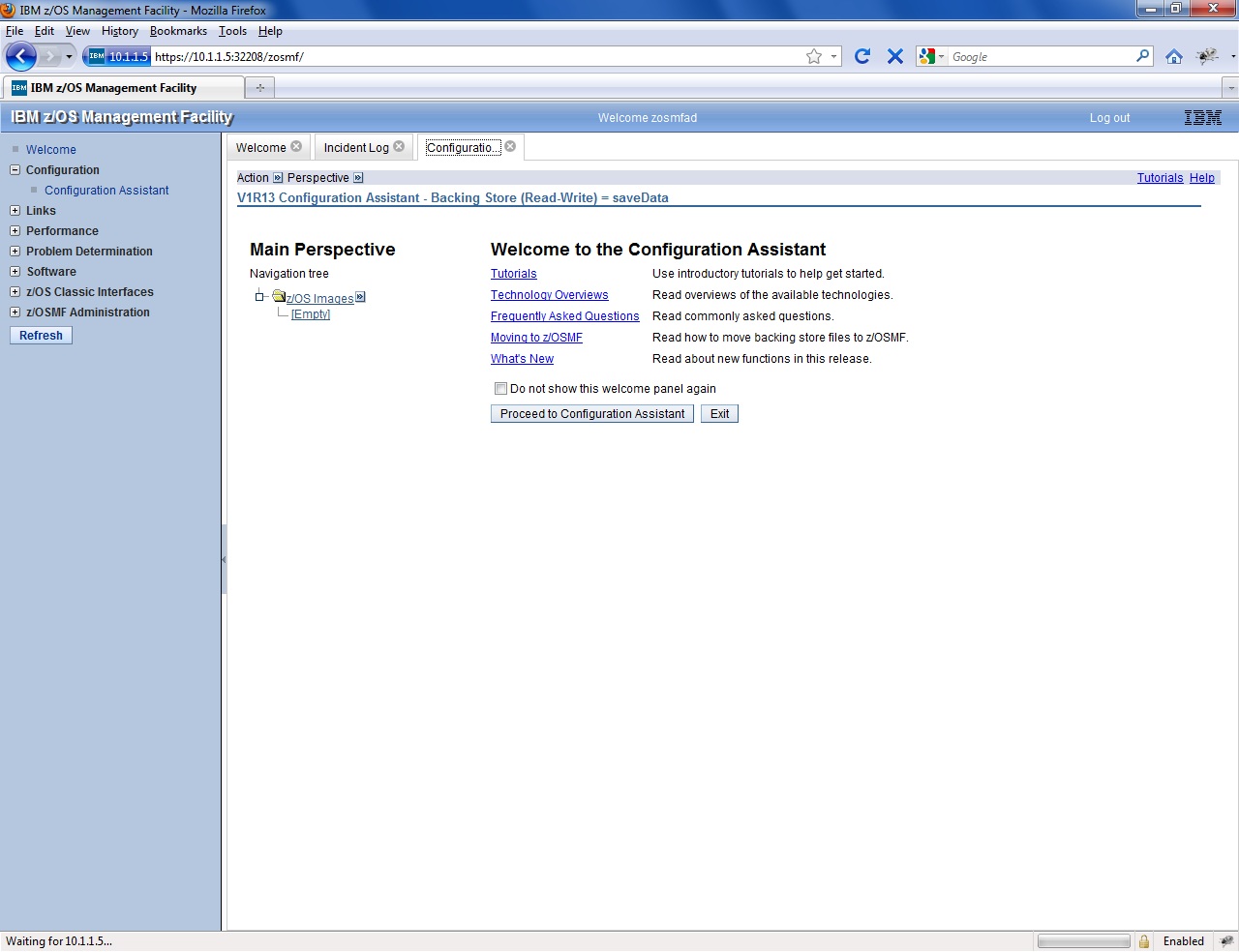The height and width of the screenshot is (952, 1239).
Task: Collapse the z/OS Images tree node
Action: click(259, 297)
